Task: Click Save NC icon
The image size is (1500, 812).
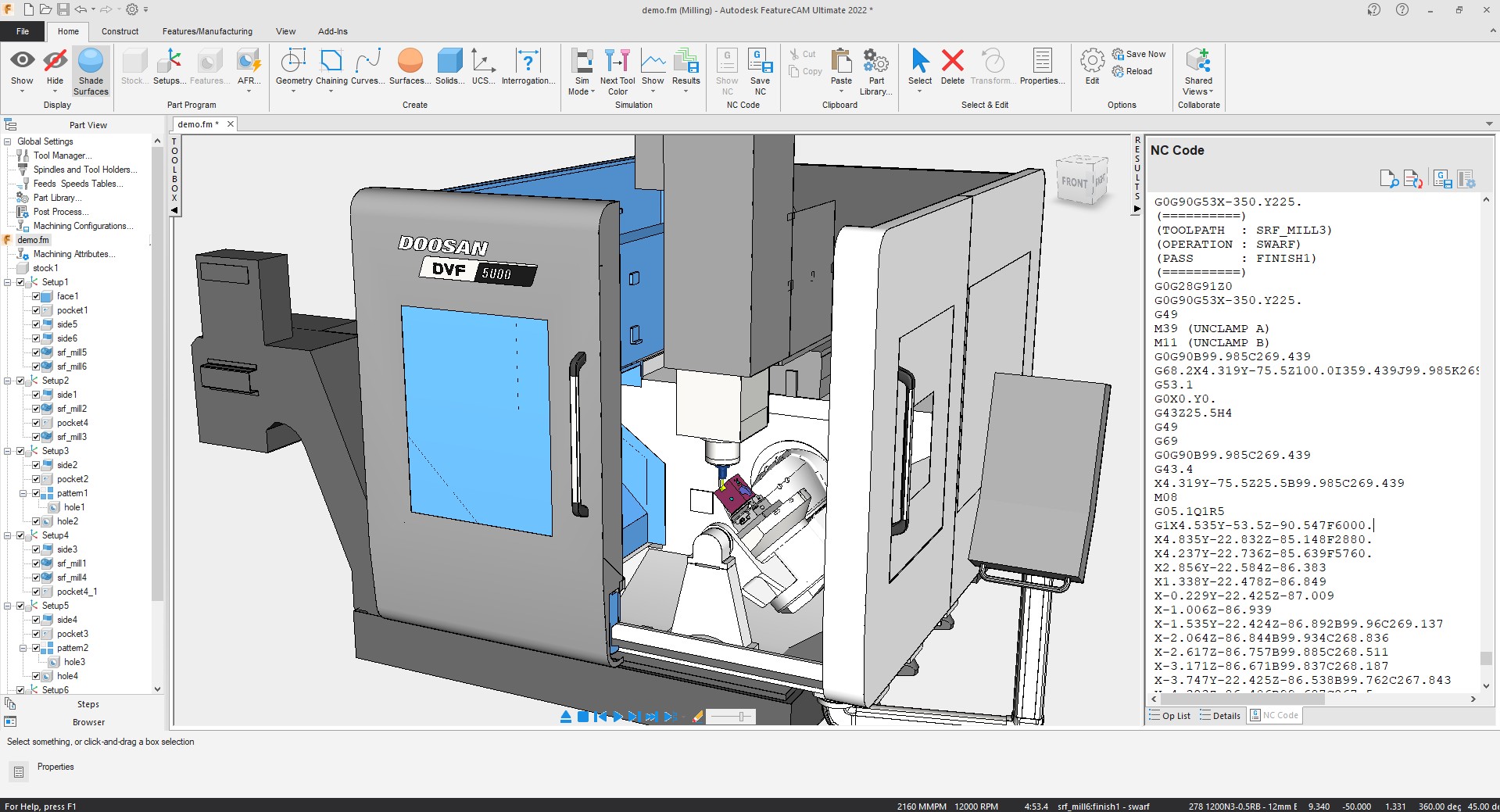Action: pos(760,61)
